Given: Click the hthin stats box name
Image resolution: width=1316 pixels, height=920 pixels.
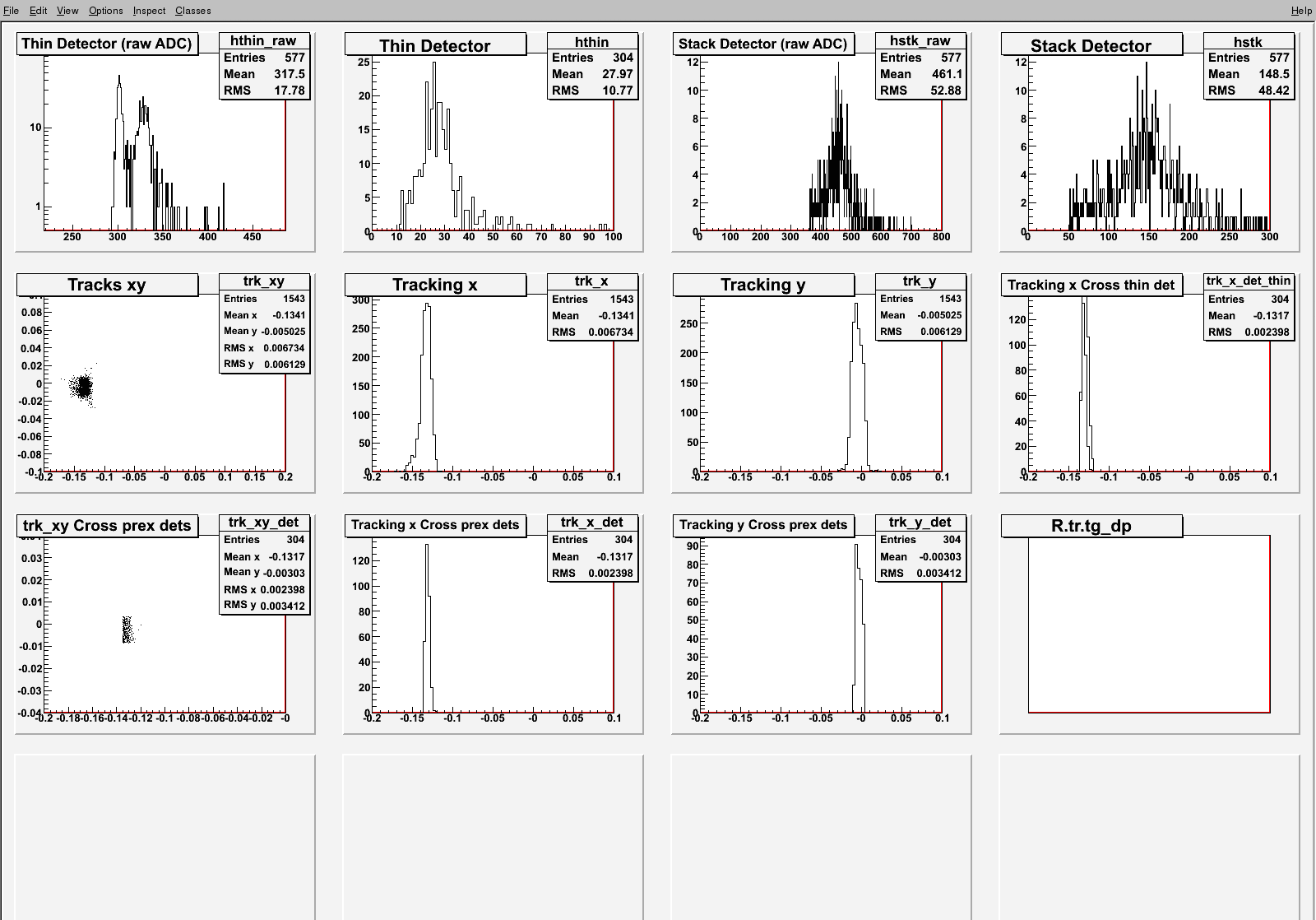Looking at the screenshot, I should click(x=592, y=41).
